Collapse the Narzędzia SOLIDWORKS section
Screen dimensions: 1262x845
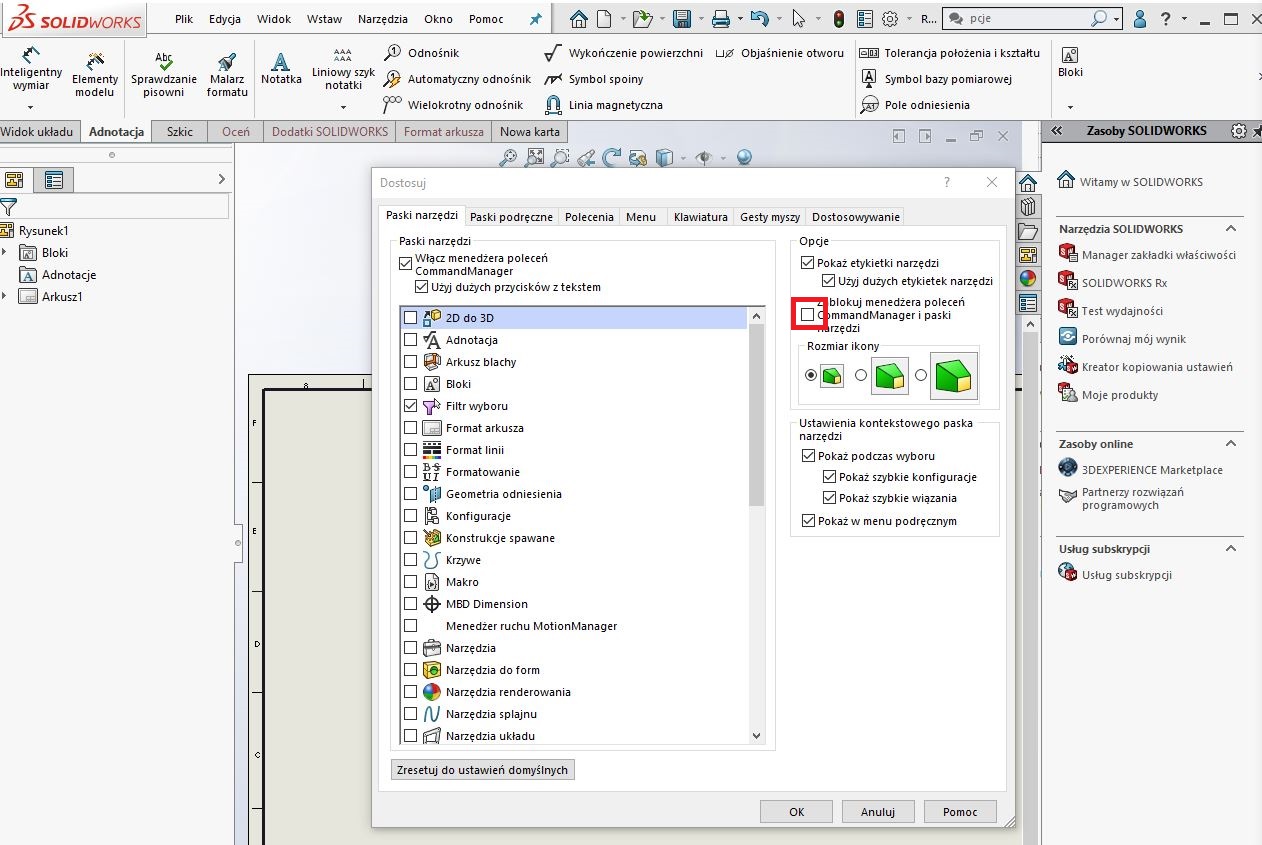coord(1232,229)
